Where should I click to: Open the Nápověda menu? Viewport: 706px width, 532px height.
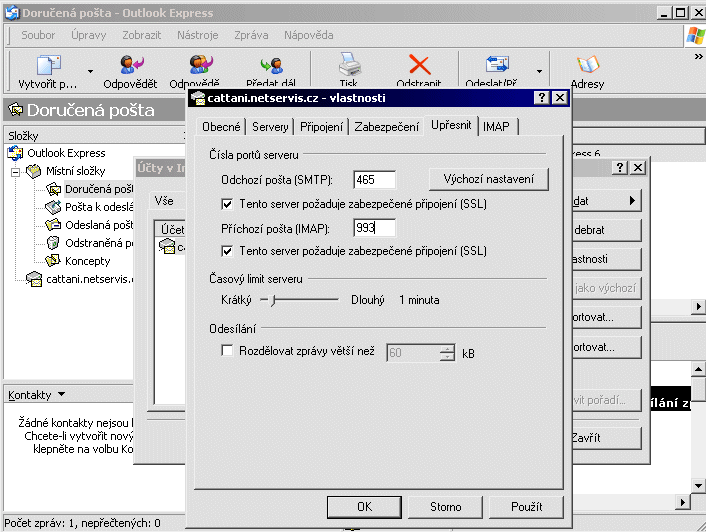pyautogui.click(x=309, y=35)
